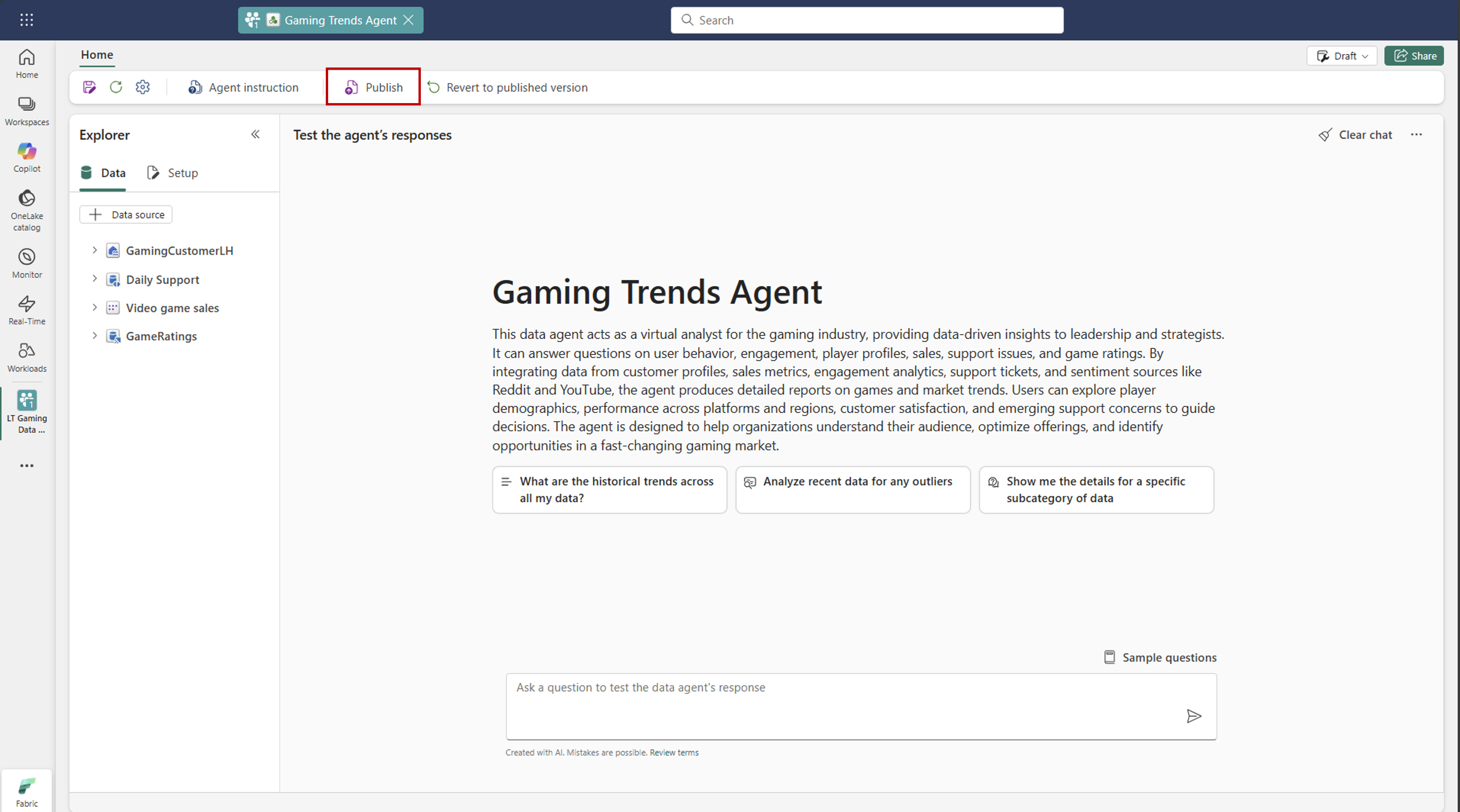Expand the Video game sales node

(x=95, y=308)
